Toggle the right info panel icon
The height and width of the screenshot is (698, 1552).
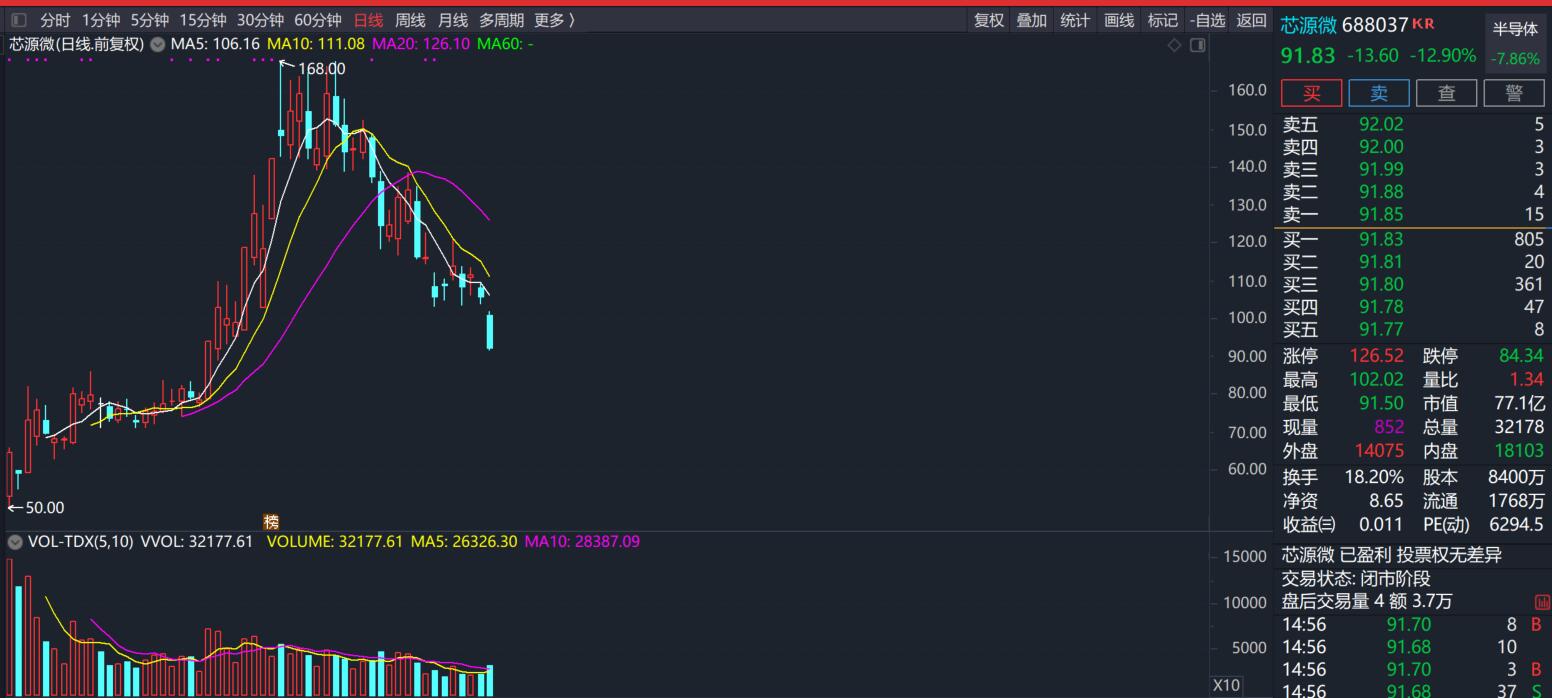point(1198,45)
